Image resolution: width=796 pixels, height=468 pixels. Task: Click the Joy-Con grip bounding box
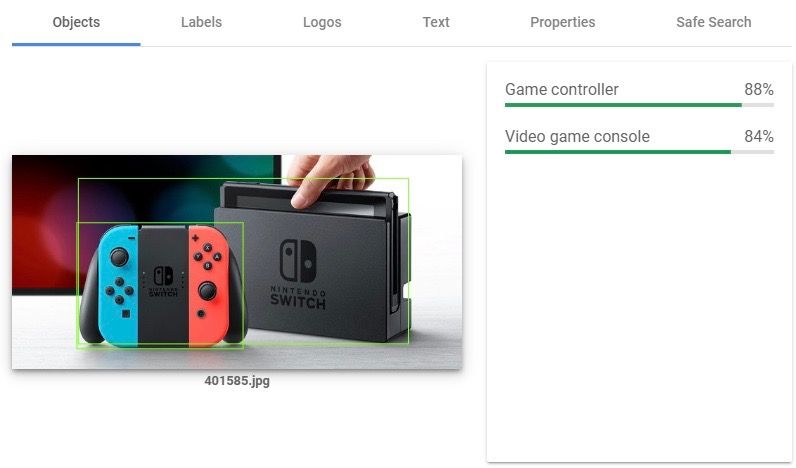[x=160, y=285]
